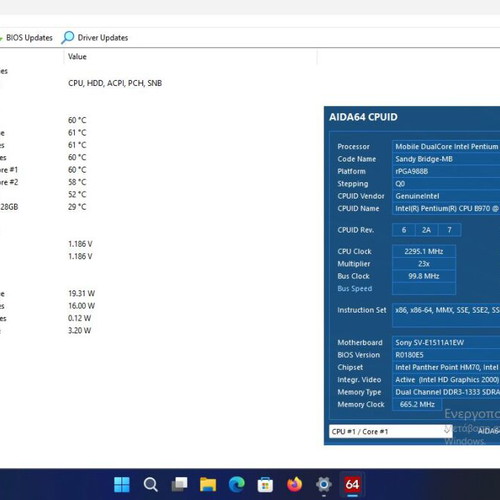Viewport: 500px width, 500px height.
Task: Select the 3.20 W power value
Action: coord(79,330)
